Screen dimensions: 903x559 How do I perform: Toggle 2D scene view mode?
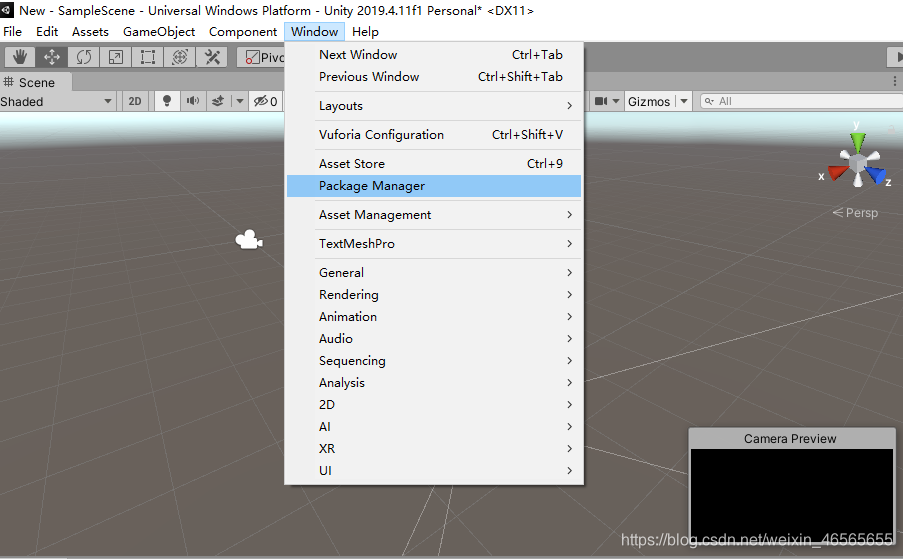point(135,101)
